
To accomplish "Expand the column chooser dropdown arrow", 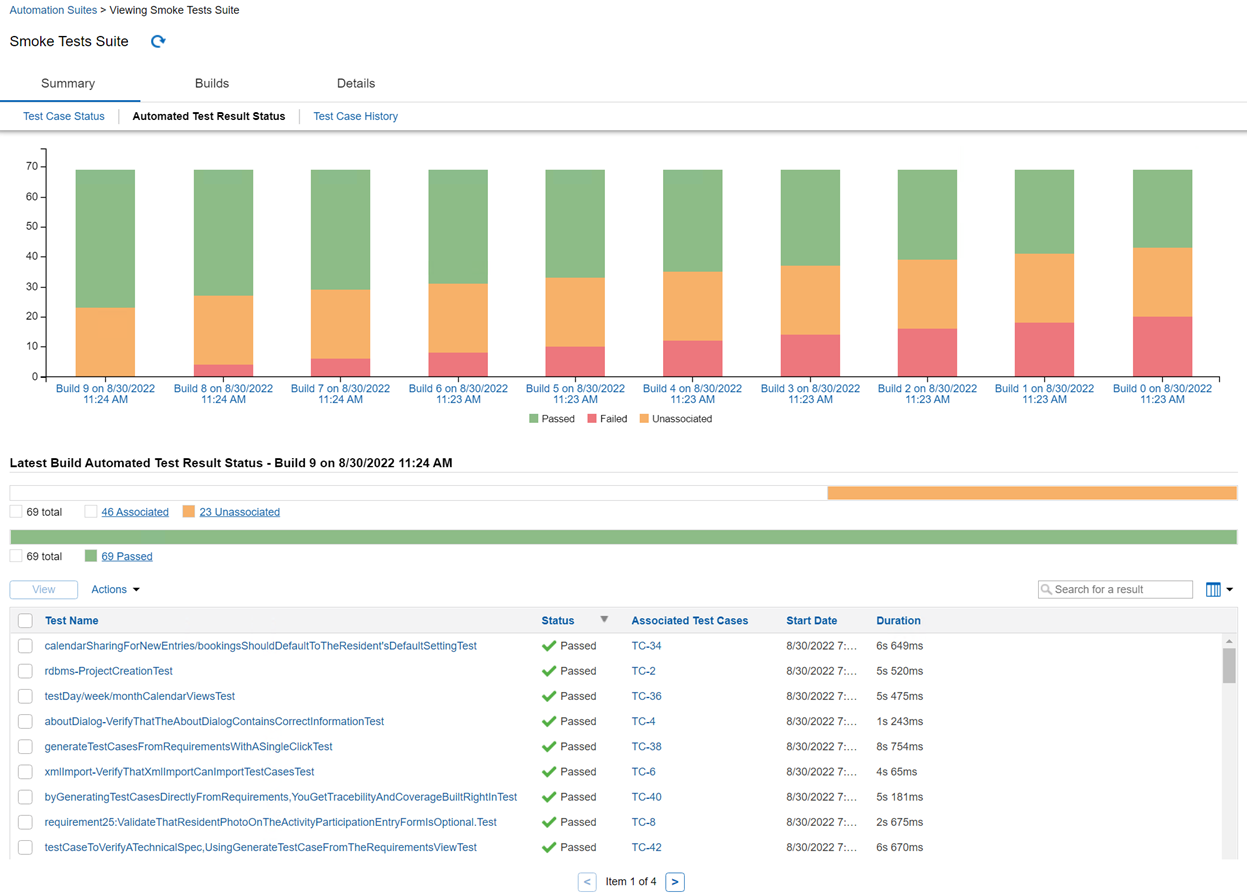I will click(1230, 590).
